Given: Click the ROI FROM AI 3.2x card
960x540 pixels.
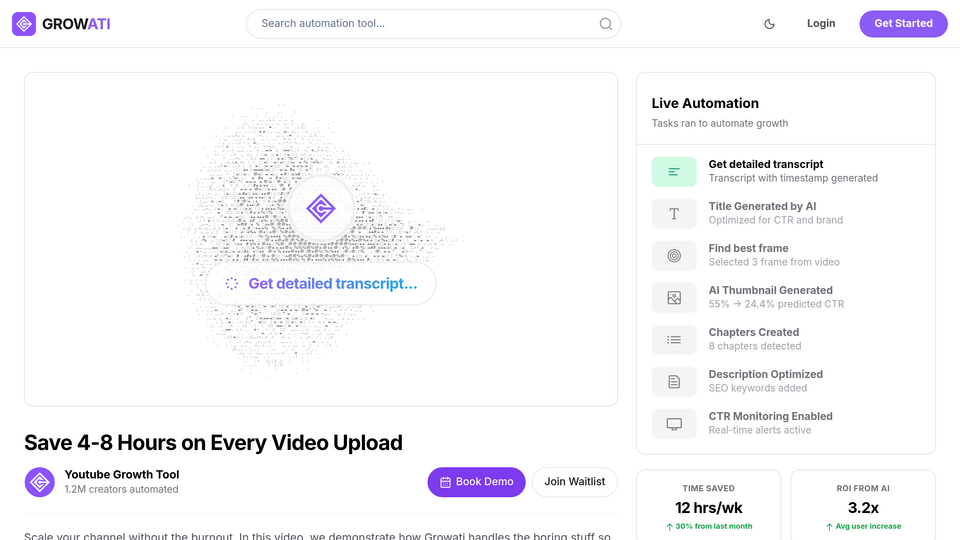Looking at the screenshot, I should 863,505.
